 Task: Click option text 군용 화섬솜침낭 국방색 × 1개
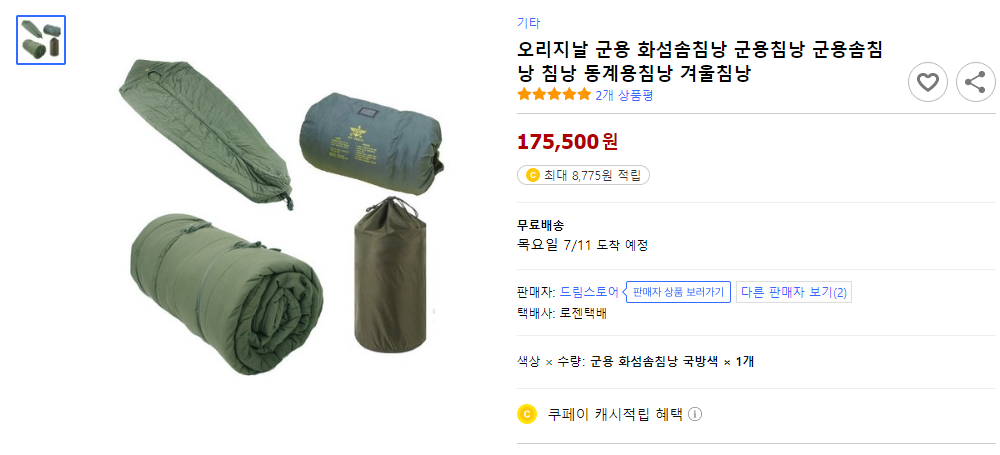point(672,361)
